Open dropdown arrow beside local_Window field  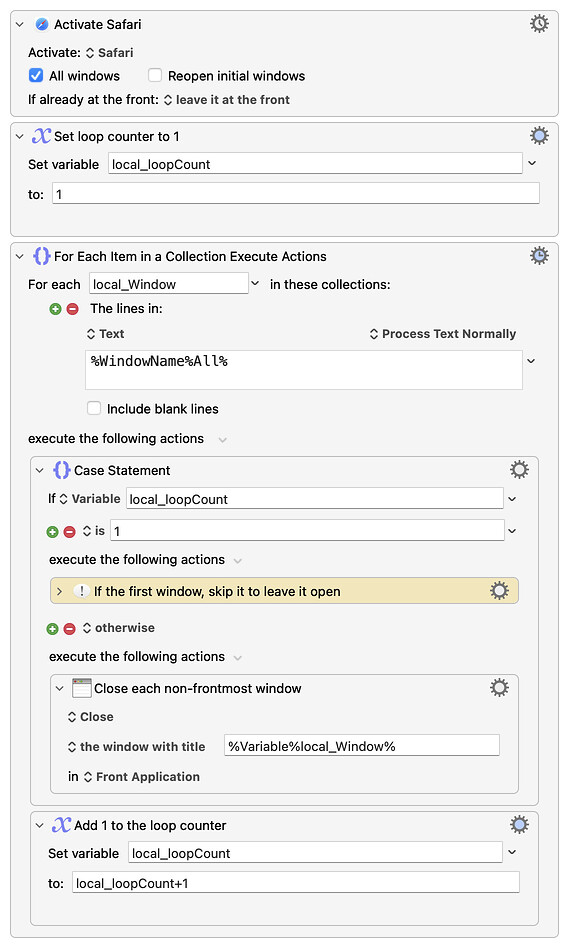click(255, 283)
